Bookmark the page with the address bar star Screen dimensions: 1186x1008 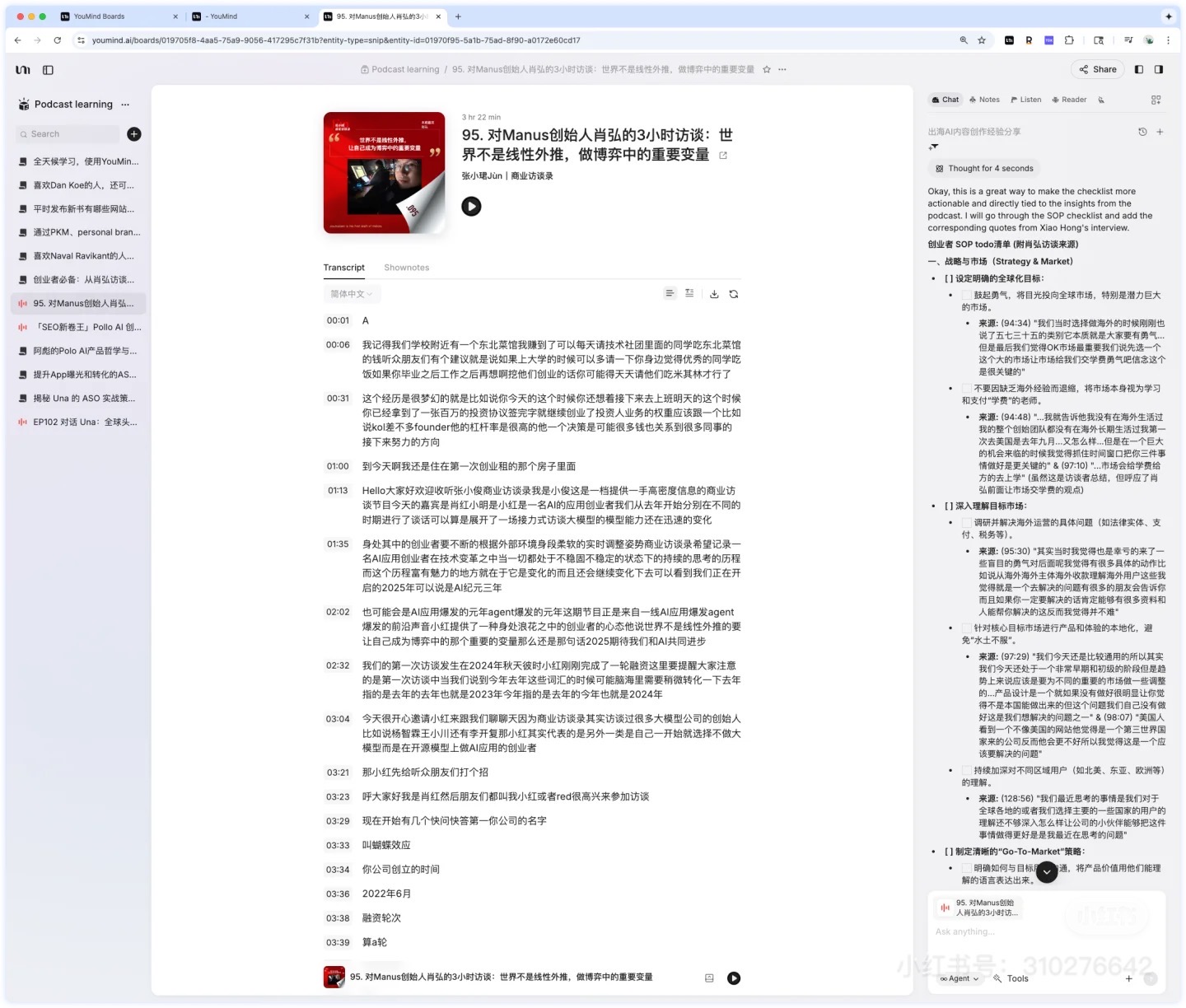pos(982,40)
